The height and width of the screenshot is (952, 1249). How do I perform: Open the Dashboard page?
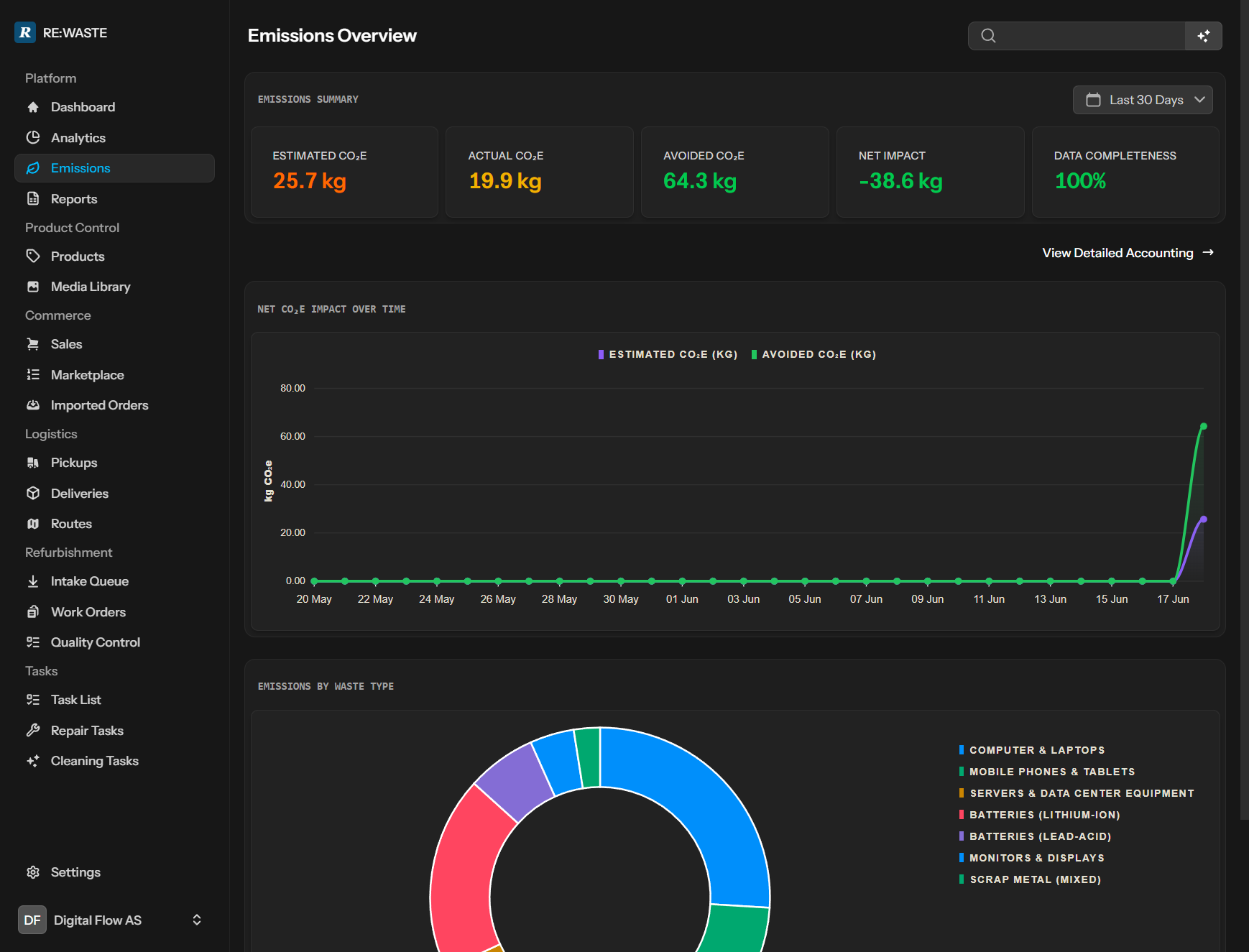coord(115,107)
